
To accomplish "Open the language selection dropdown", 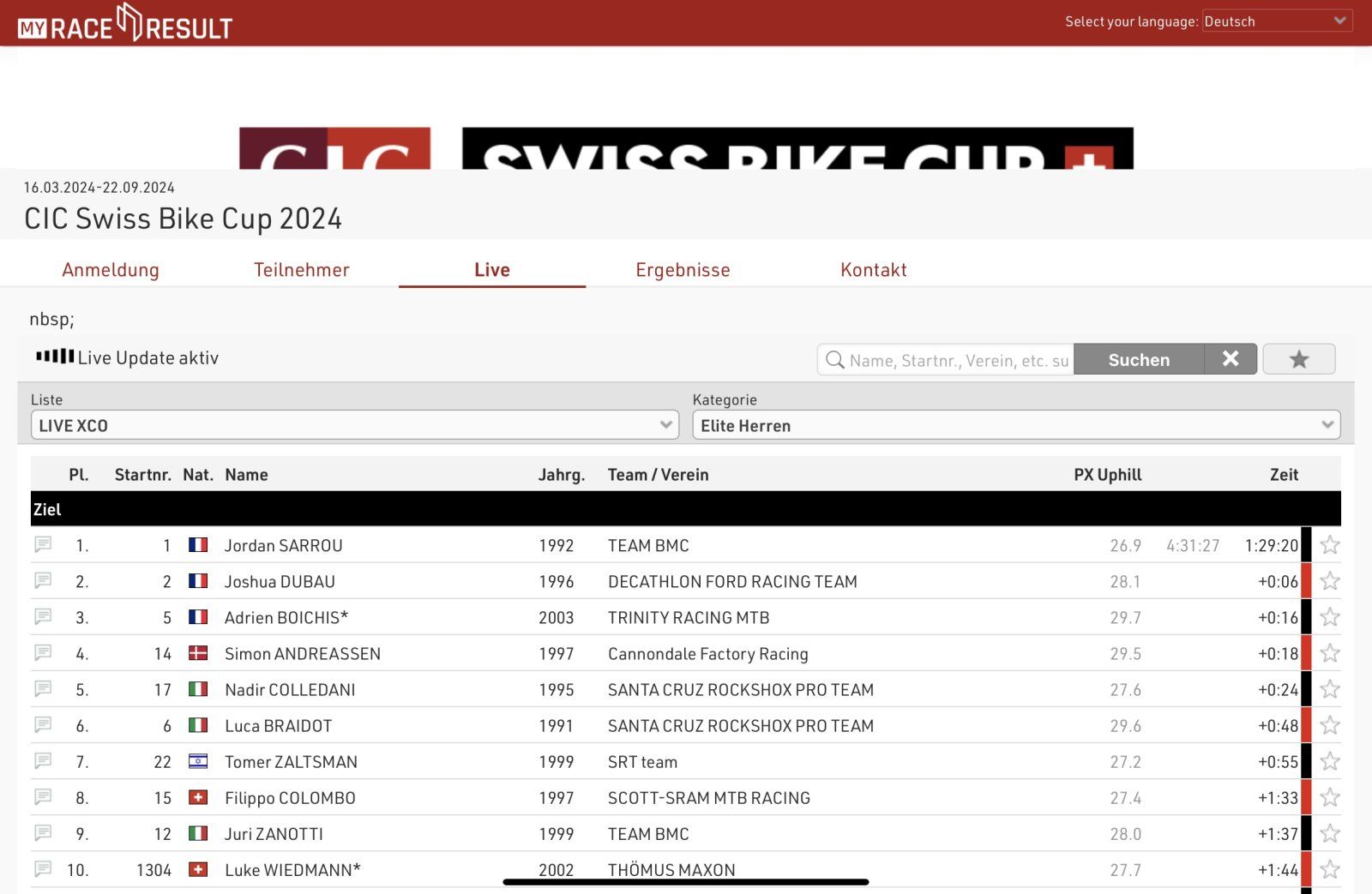I will (1277, 21).
